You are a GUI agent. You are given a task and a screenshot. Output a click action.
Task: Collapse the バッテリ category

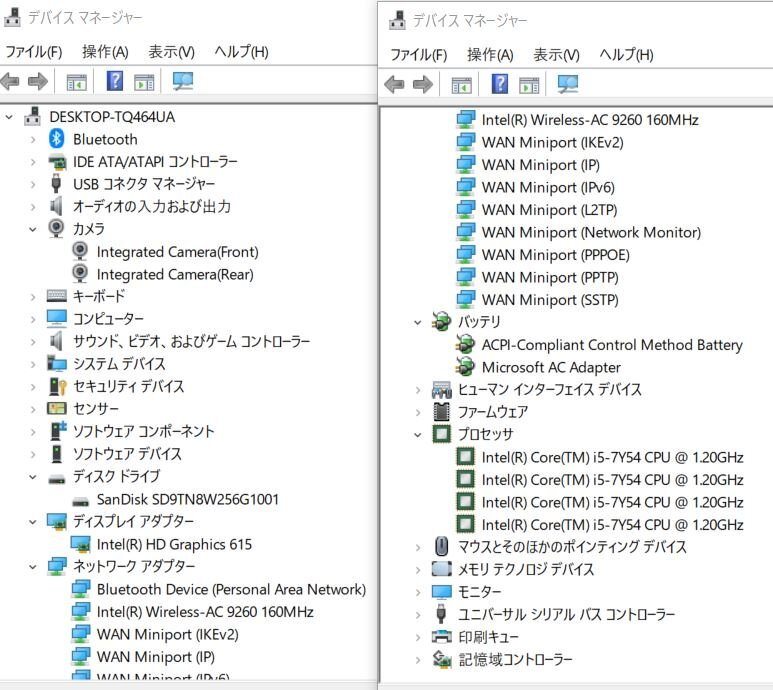click(418, 322)
